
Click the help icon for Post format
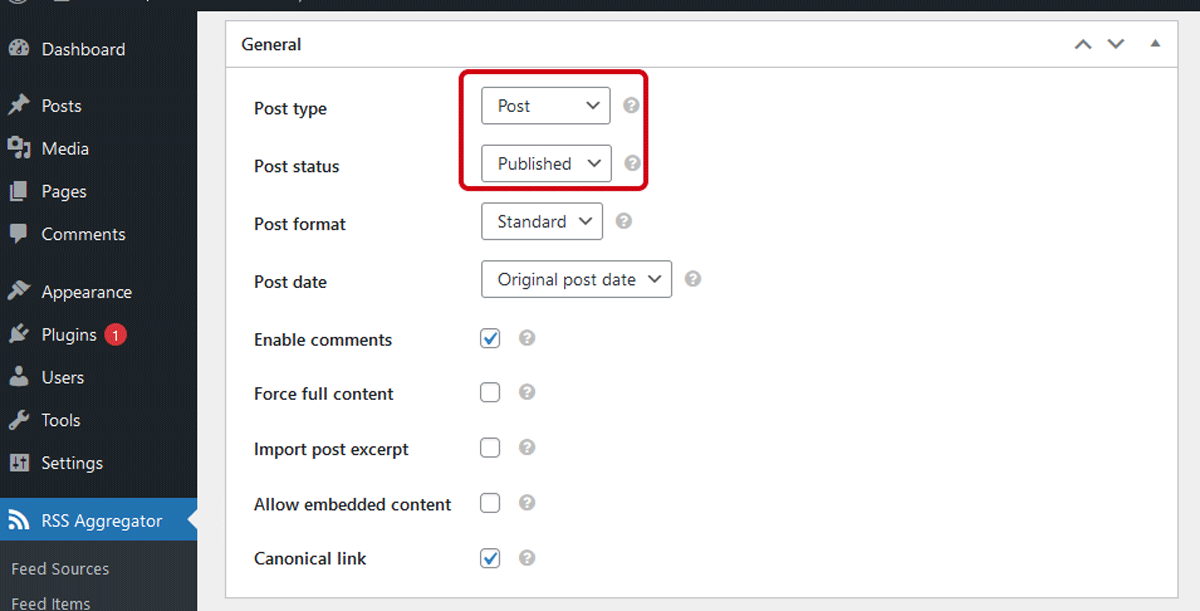tap(624, 222)
